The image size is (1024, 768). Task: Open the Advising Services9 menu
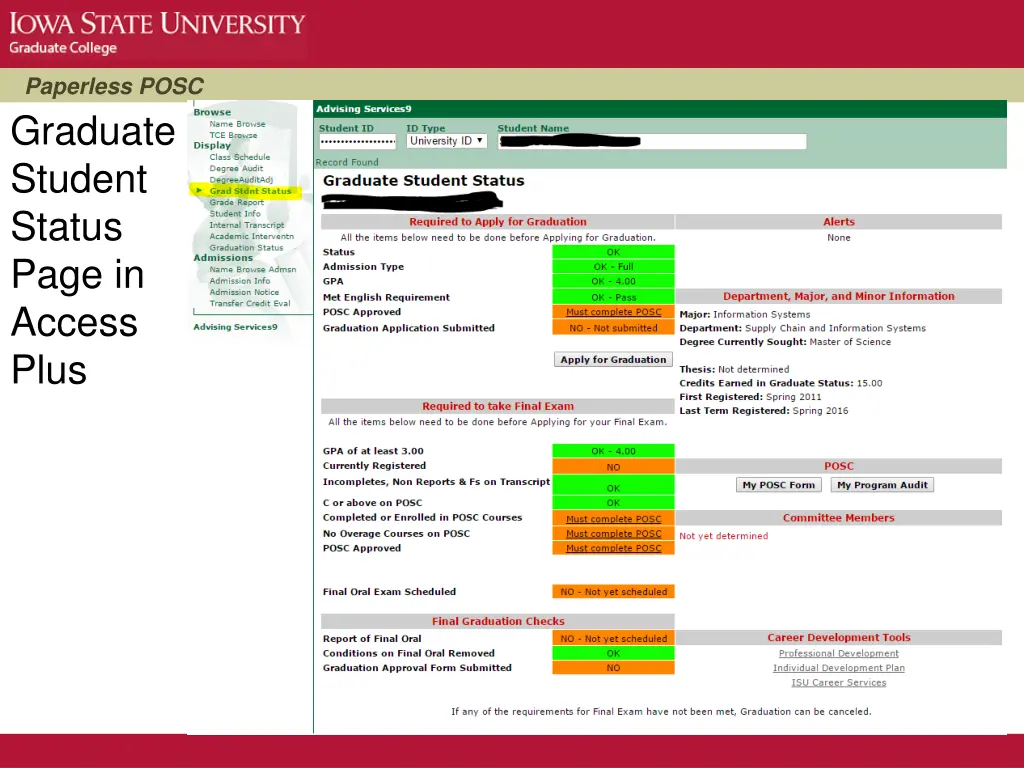click(235, 326)
